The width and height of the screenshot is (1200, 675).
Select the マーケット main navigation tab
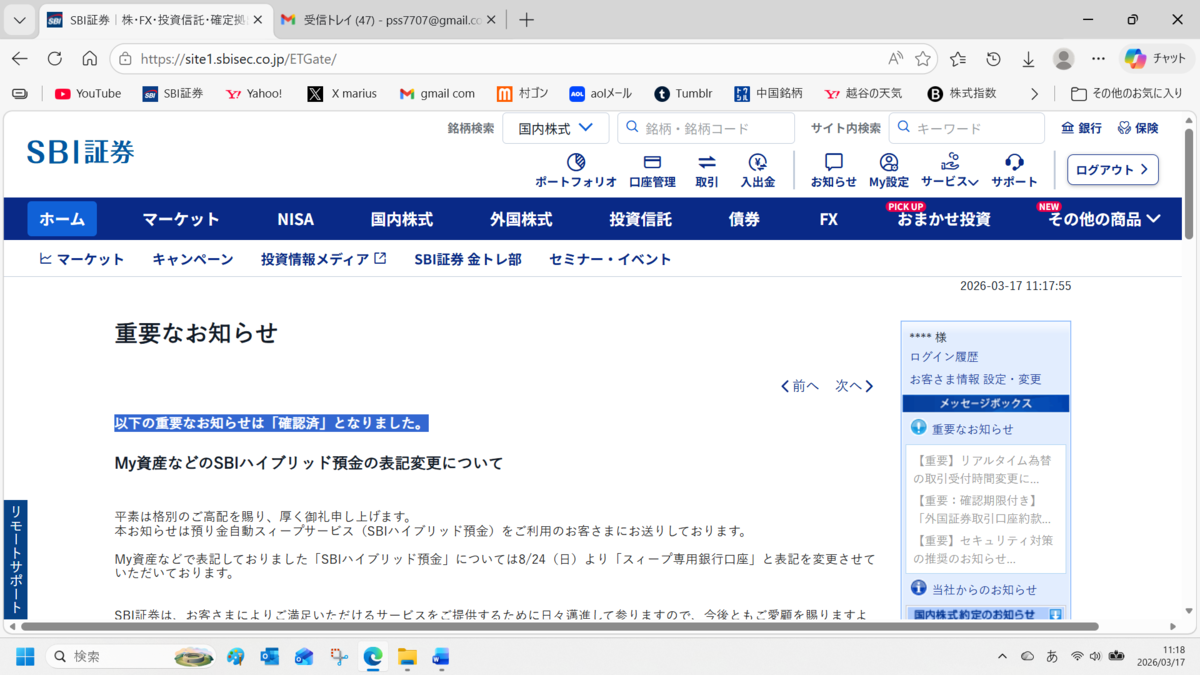pyautogui.click(x=181, y=219)
